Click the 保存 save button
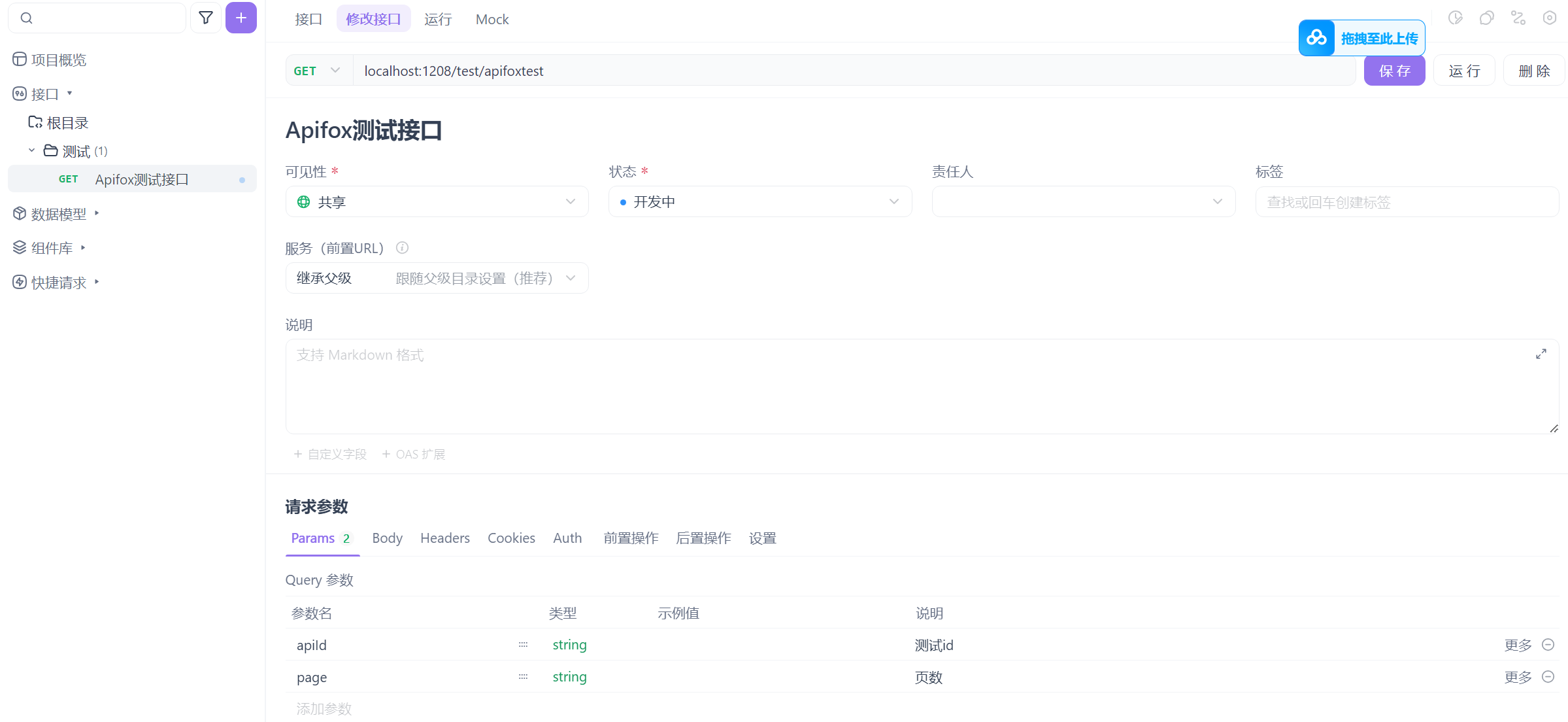This screenshot has width=1568, height=722. [1394, 71]
